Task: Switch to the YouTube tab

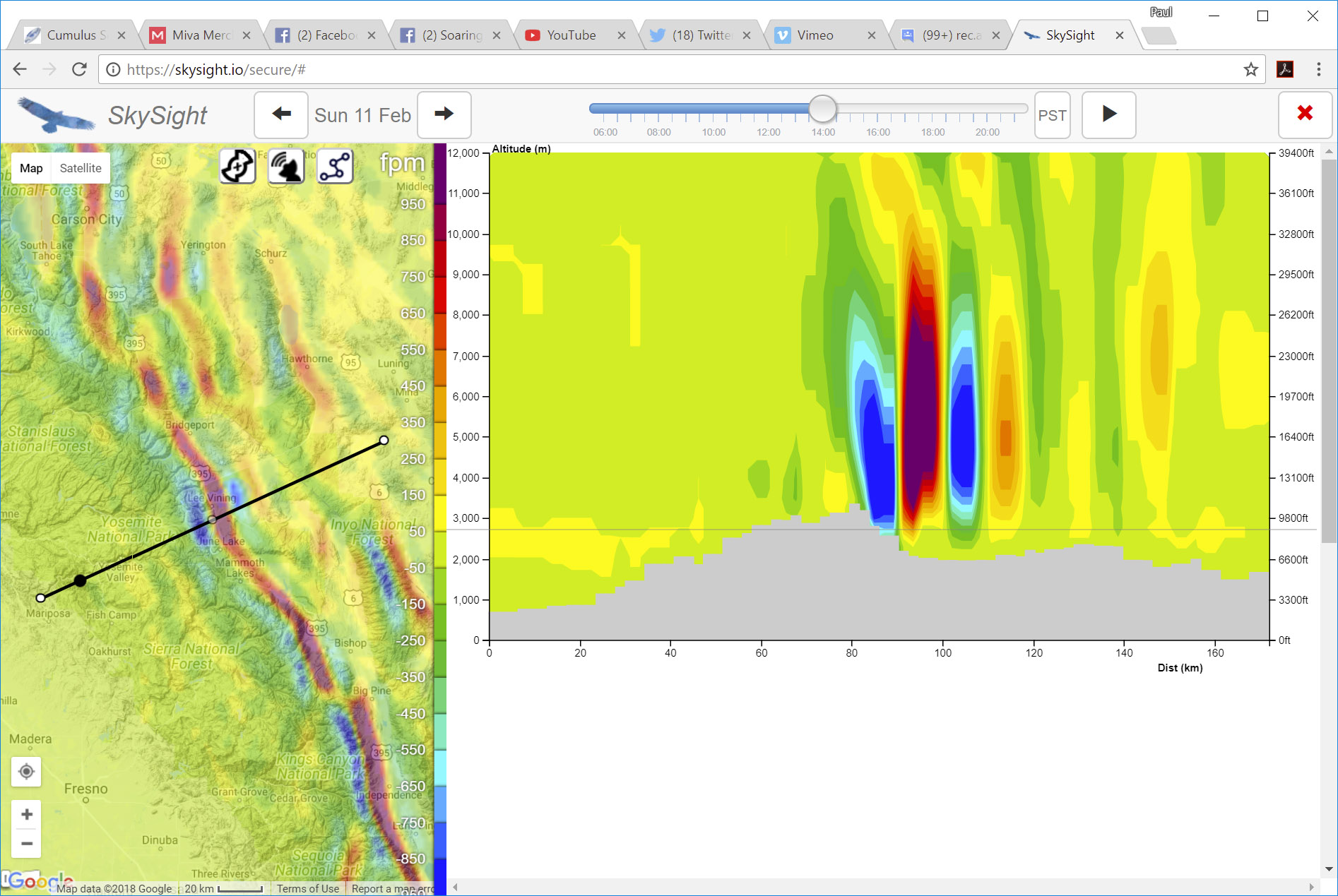Action: pyautogui.click(x=571, y=35)
